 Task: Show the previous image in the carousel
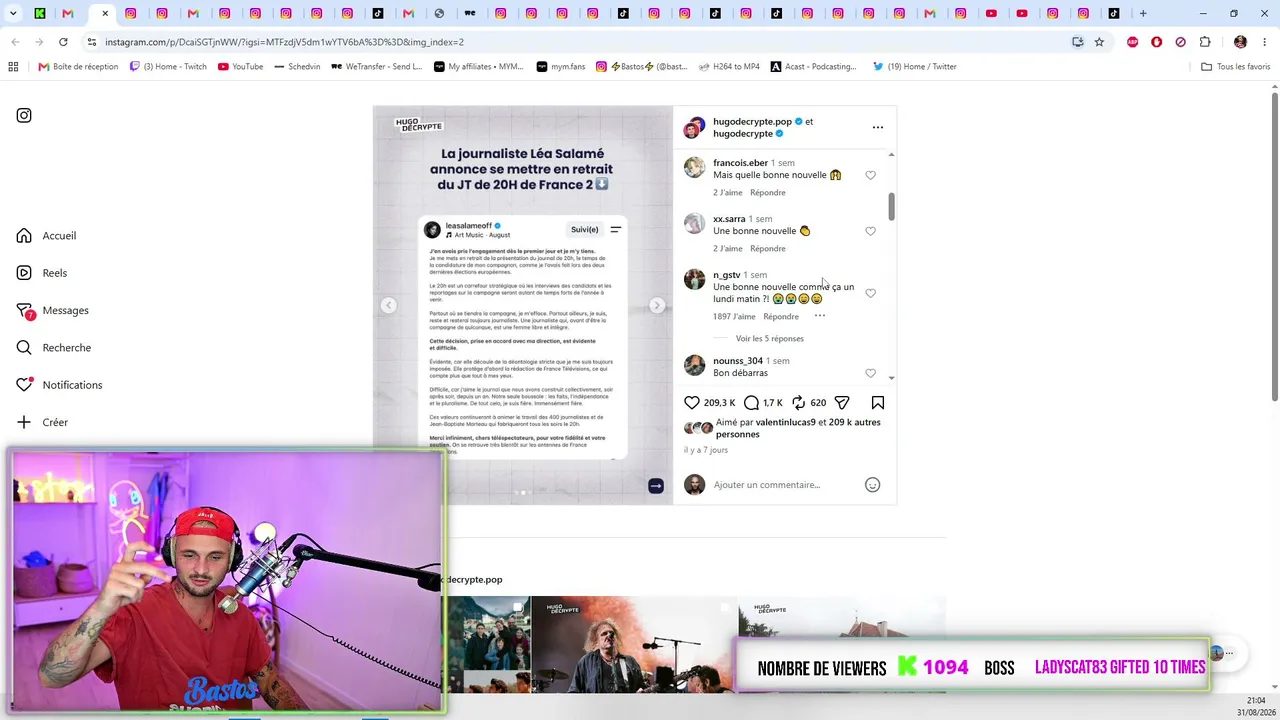click(389, 305)
